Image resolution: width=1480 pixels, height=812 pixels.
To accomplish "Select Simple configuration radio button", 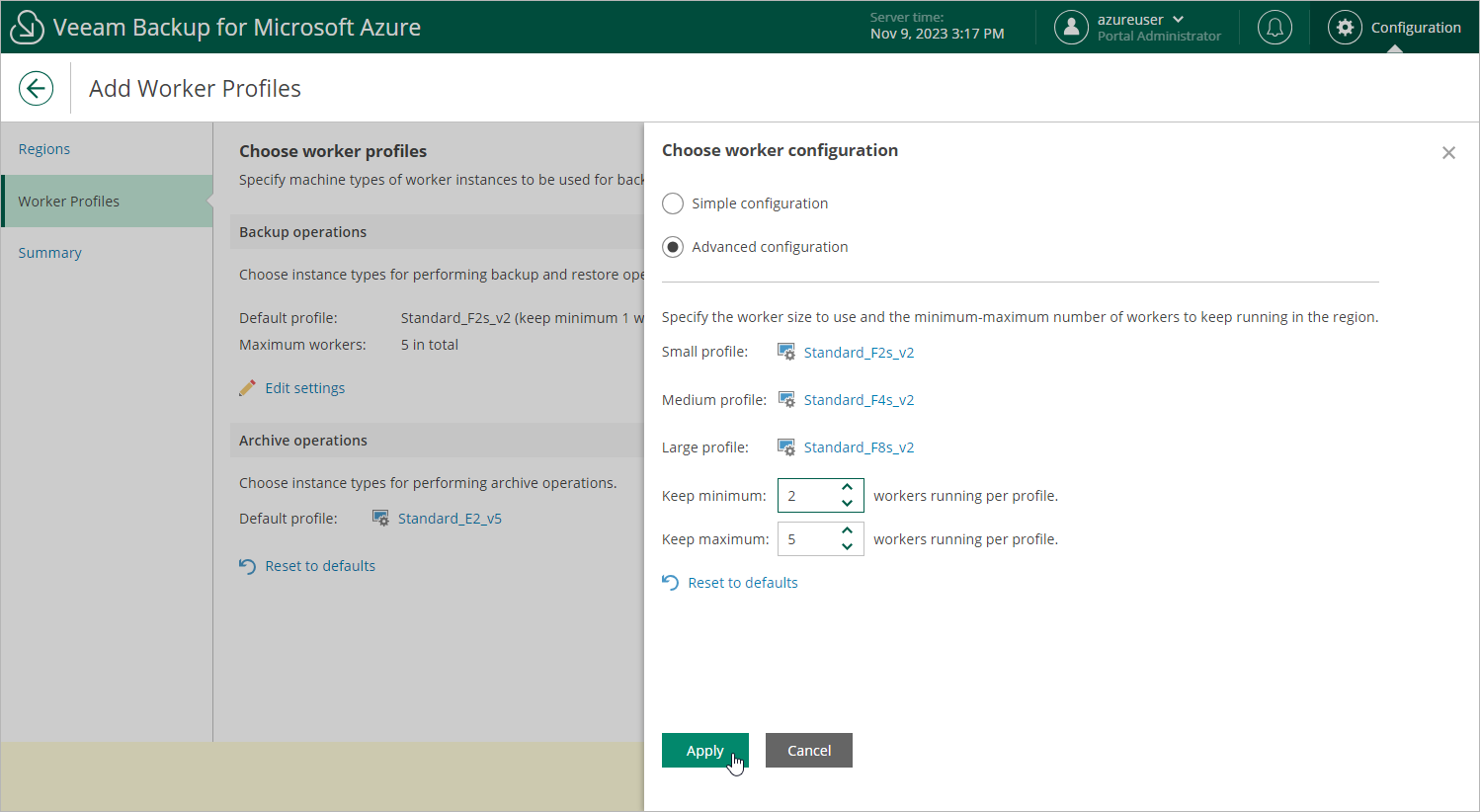I will pos(673,203).
